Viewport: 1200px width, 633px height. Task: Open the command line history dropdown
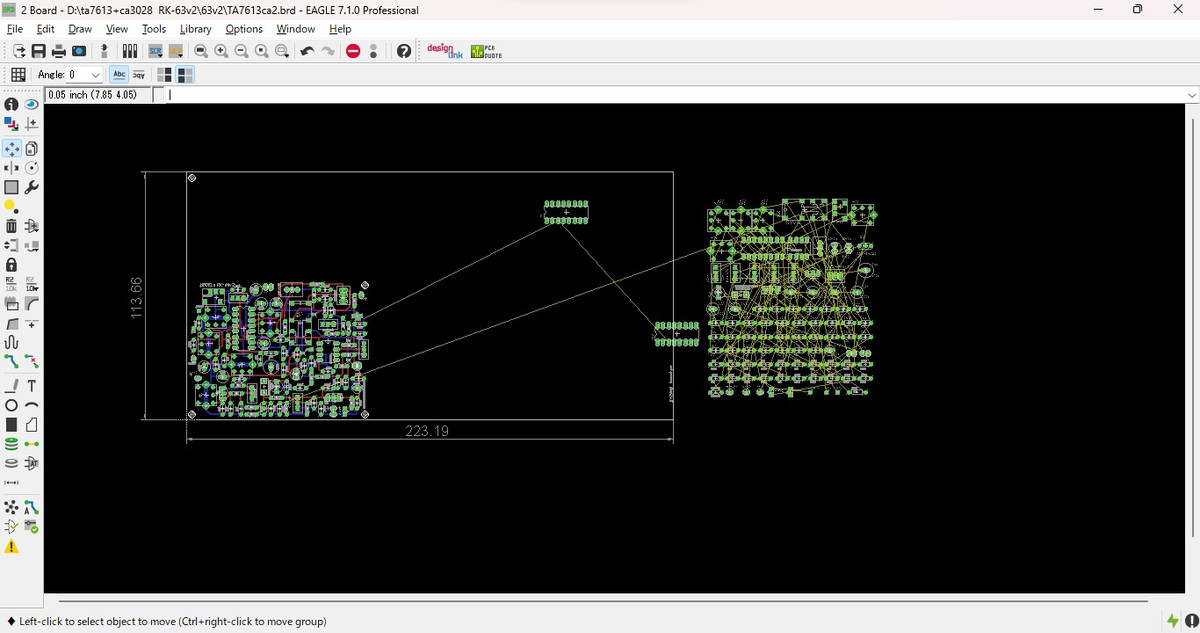tap(1190, 95)
